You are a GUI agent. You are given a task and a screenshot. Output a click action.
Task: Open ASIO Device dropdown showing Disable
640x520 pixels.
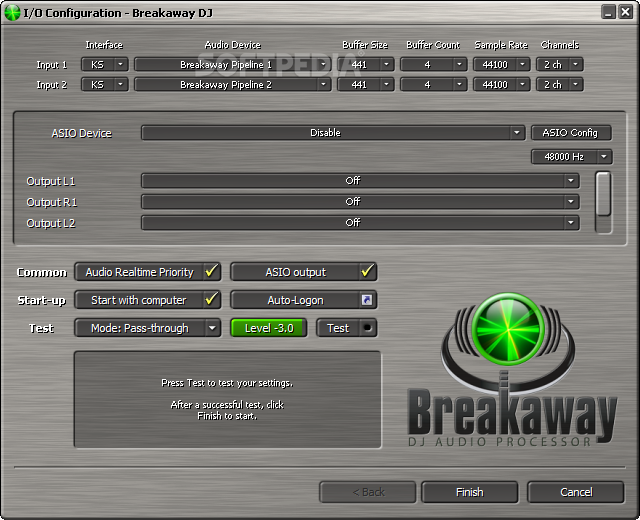(x=333, y=133)
